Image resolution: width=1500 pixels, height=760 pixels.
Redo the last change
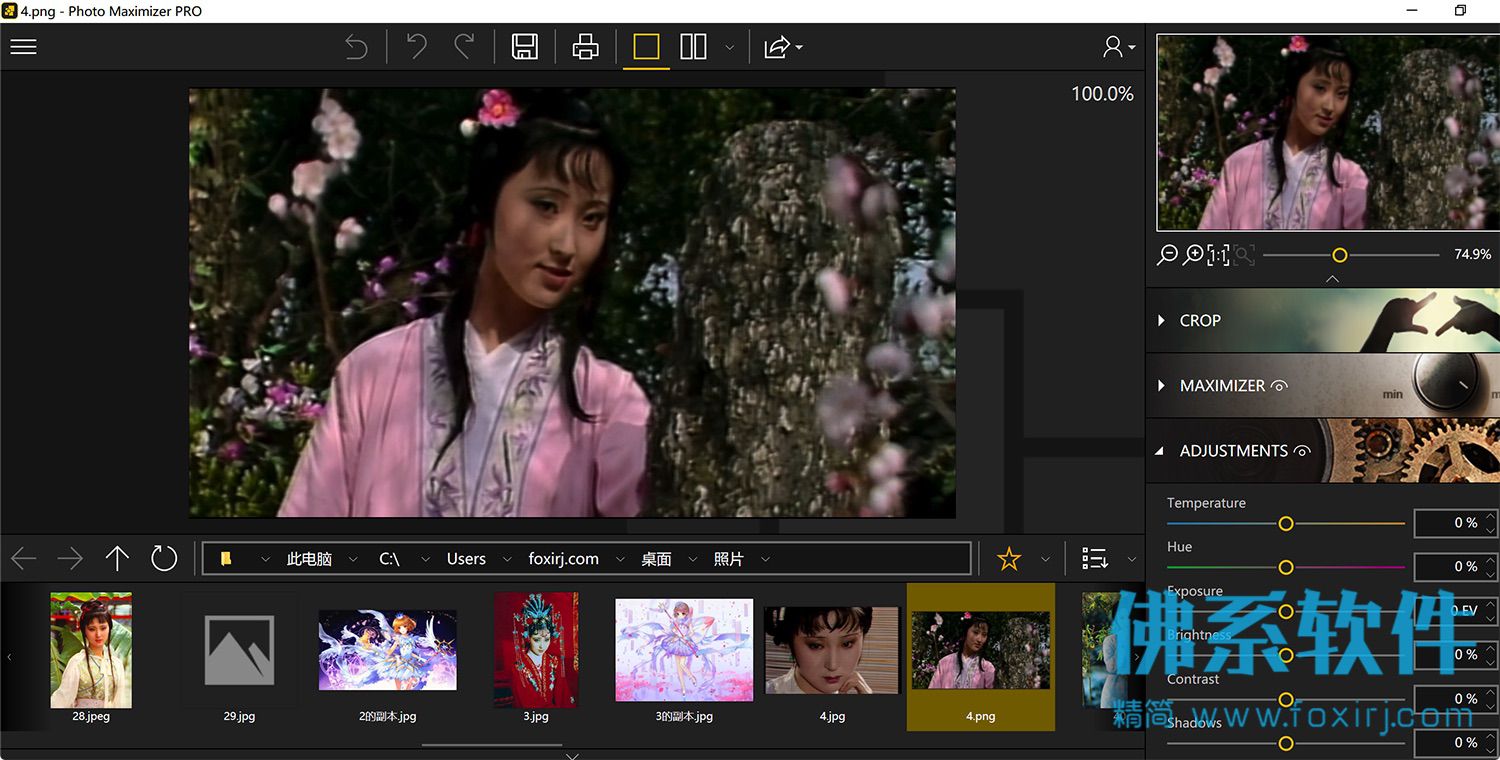(x=465, y=47)
